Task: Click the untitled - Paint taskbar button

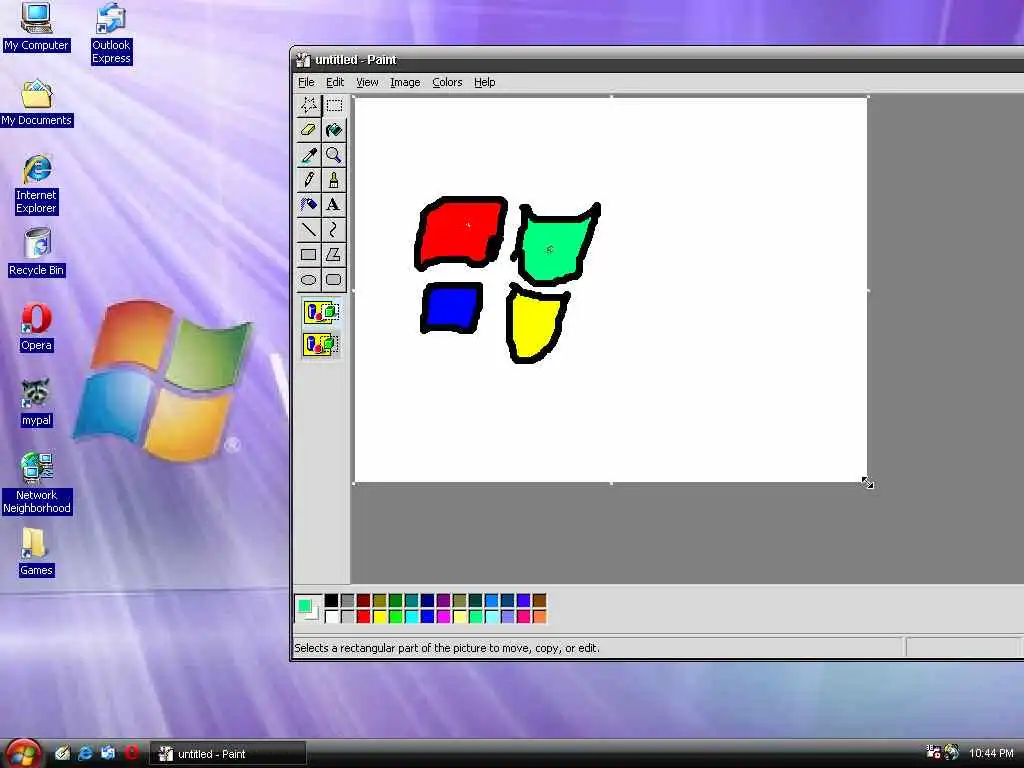Action: click(228, 754)
